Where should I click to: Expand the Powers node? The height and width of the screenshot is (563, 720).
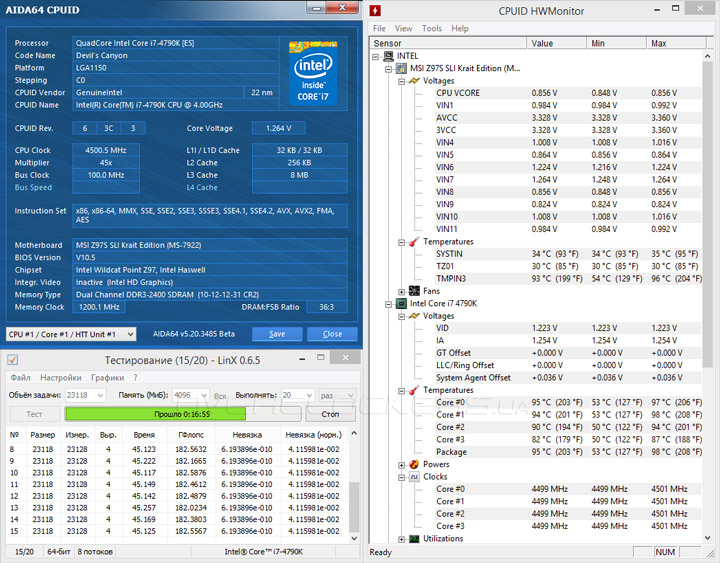point(401,464)
